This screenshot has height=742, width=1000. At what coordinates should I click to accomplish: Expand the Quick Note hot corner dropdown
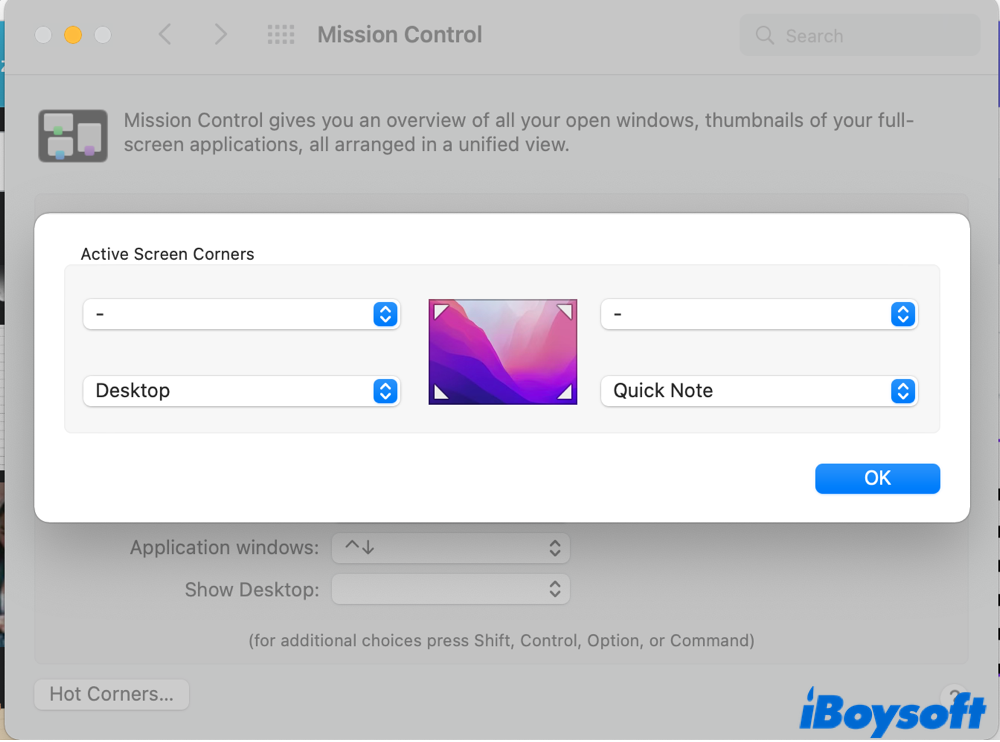tap(758, 391)
